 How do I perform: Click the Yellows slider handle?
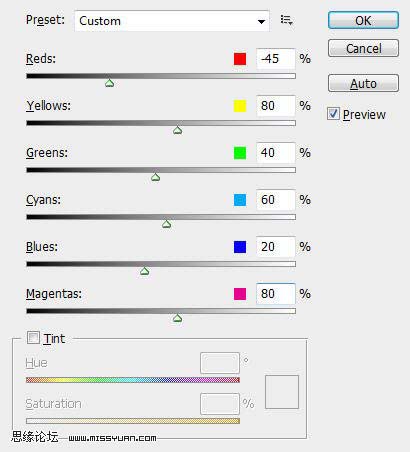point(178,130)
